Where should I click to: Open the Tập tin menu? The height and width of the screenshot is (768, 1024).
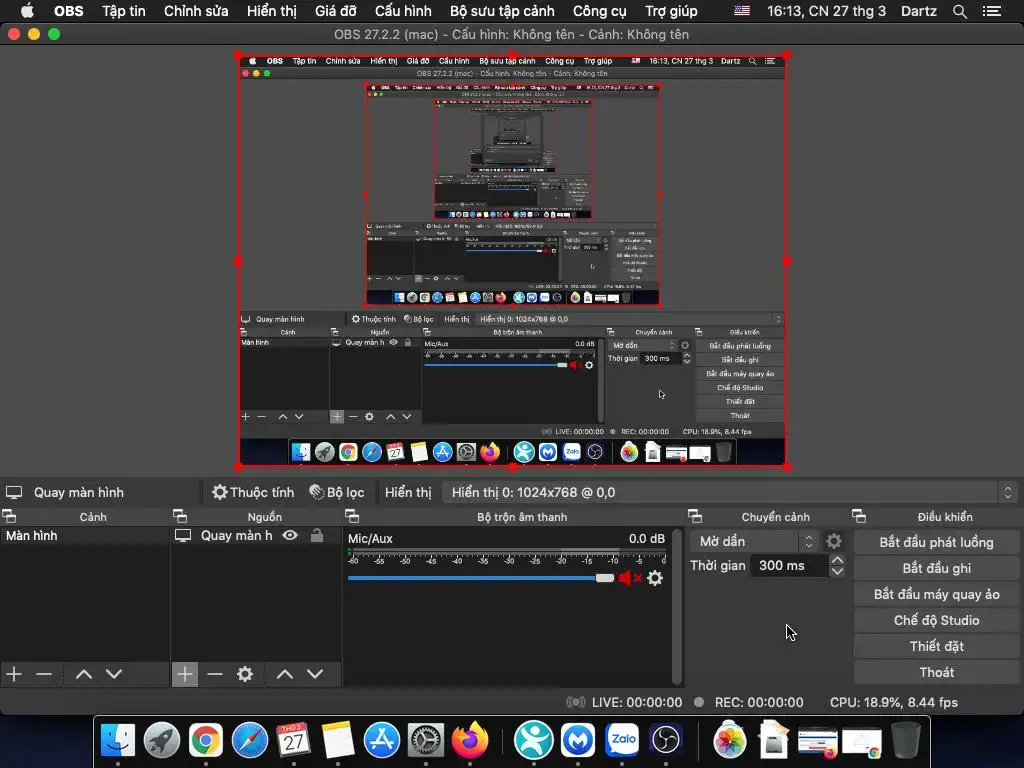pyautogui.click(x=123, y=11)
